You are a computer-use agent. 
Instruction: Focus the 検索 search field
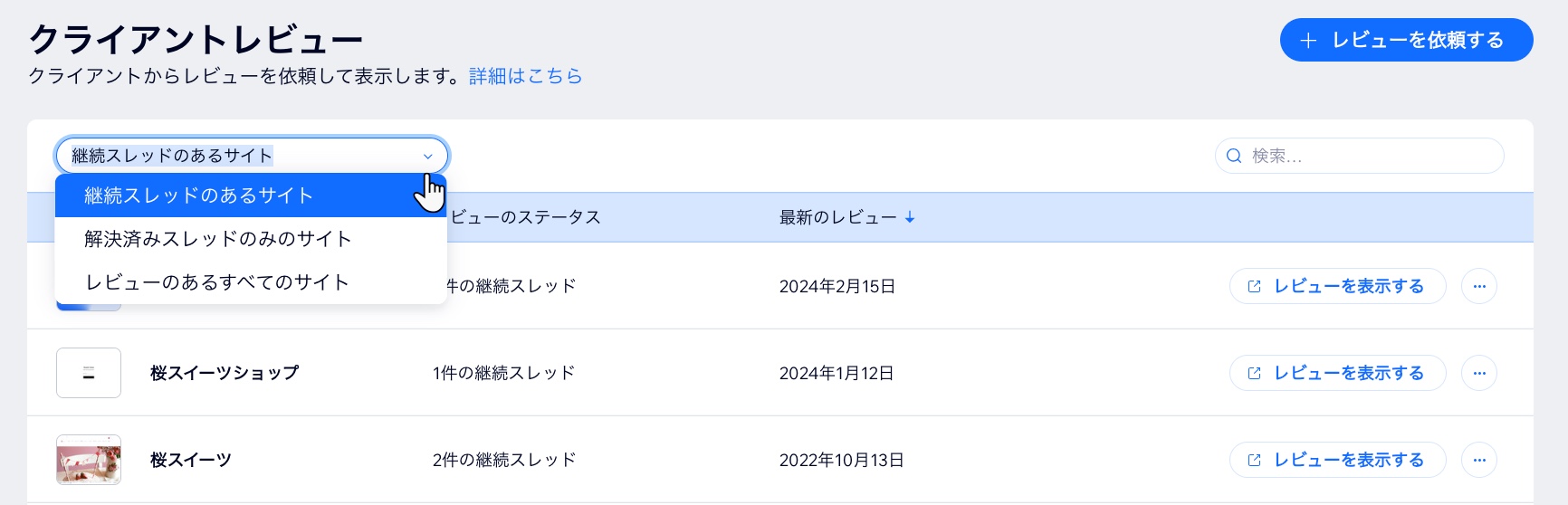tap(1359, 156)
